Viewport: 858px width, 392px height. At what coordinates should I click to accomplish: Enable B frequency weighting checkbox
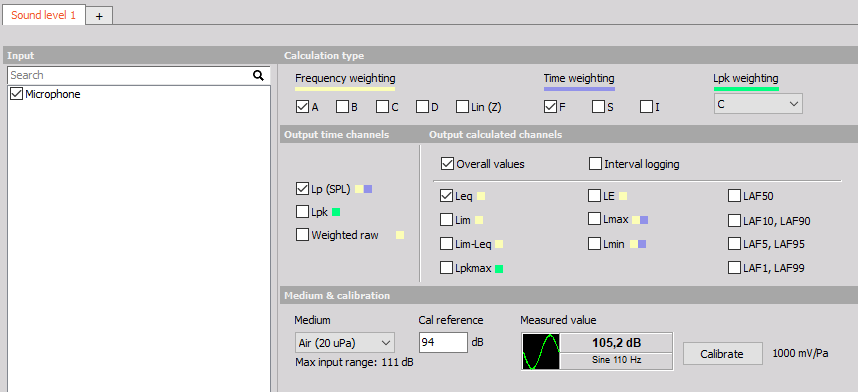tap(342, 107)
